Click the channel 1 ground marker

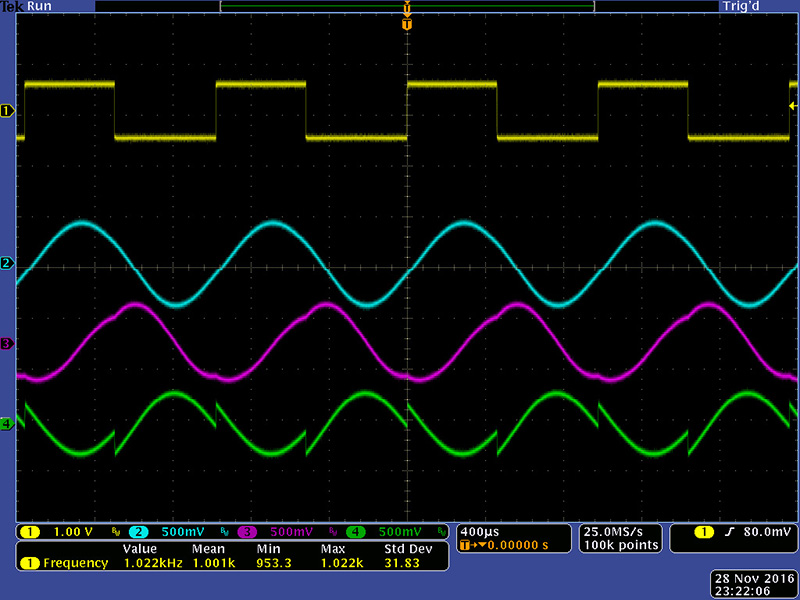point(7,111)
